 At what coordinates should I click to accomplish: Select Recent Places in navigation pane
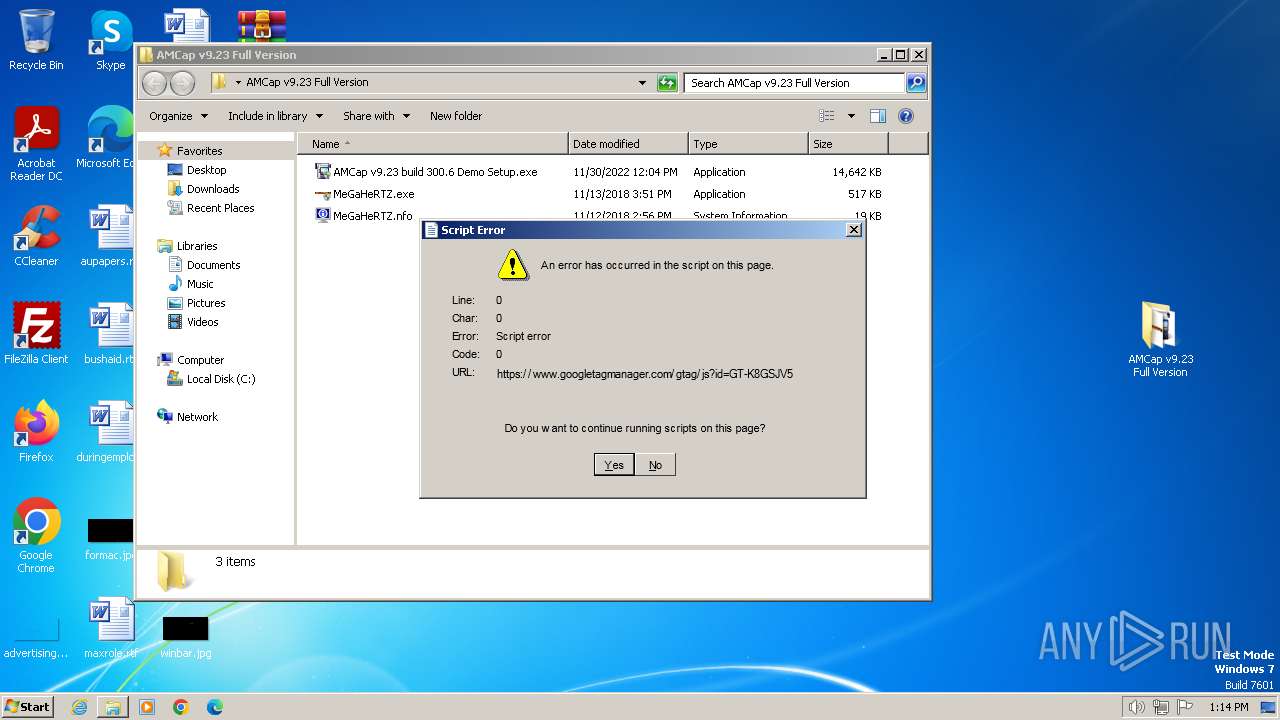pos(220,208)
